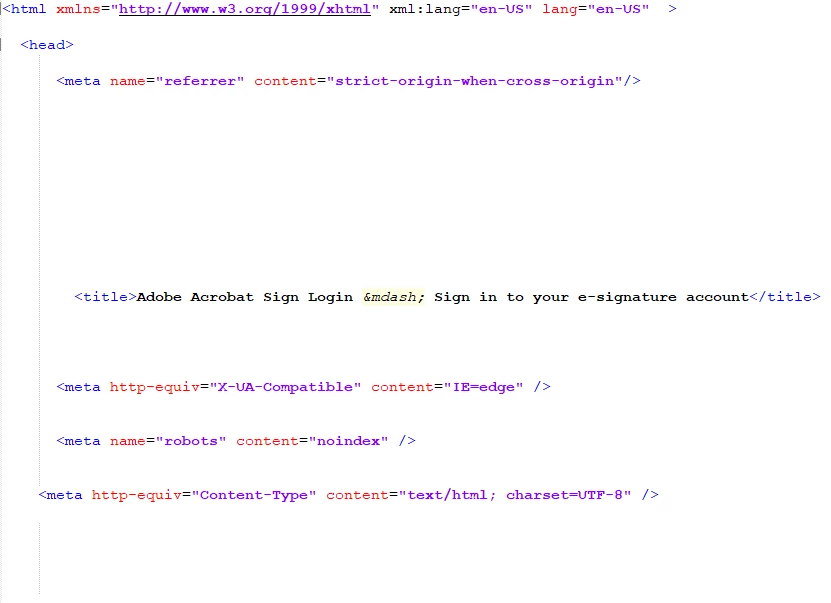Click the "noindex" content value
Screen dimensions: 831x603
click(x=349, y=441)
